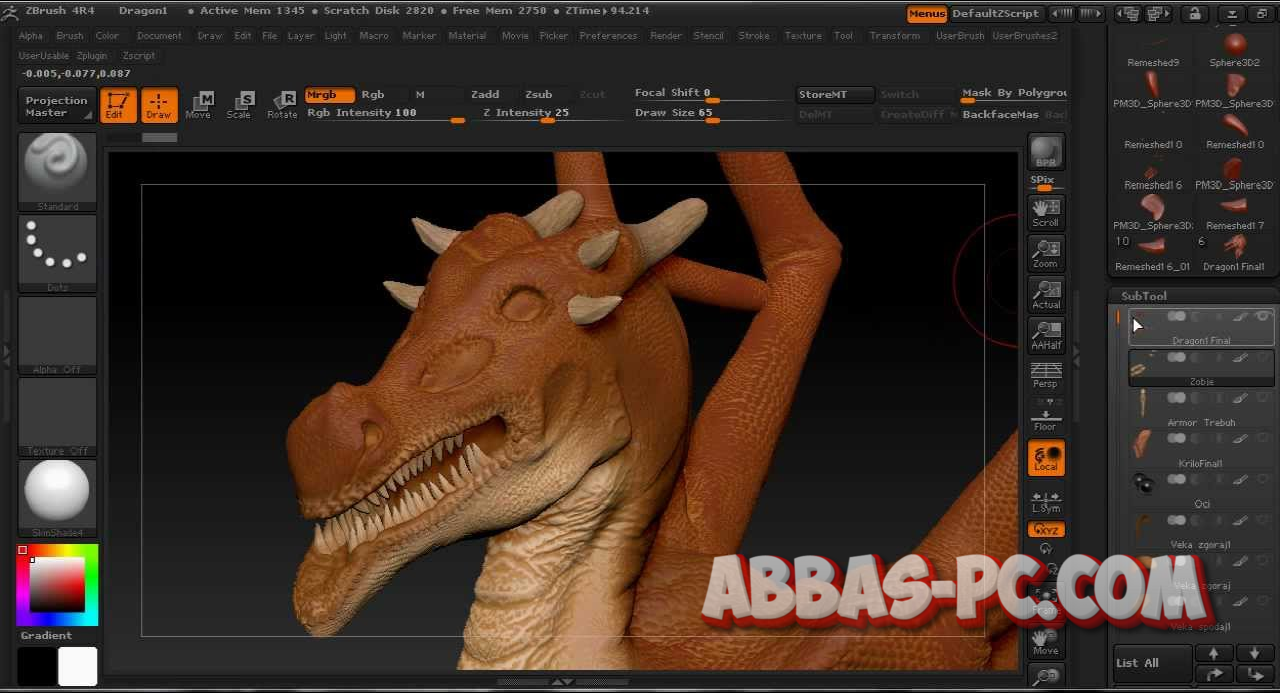Viewport: 1280px width, 693px height.
Task: Toggle Zadd sculpting mode
Action: [484, 93]
